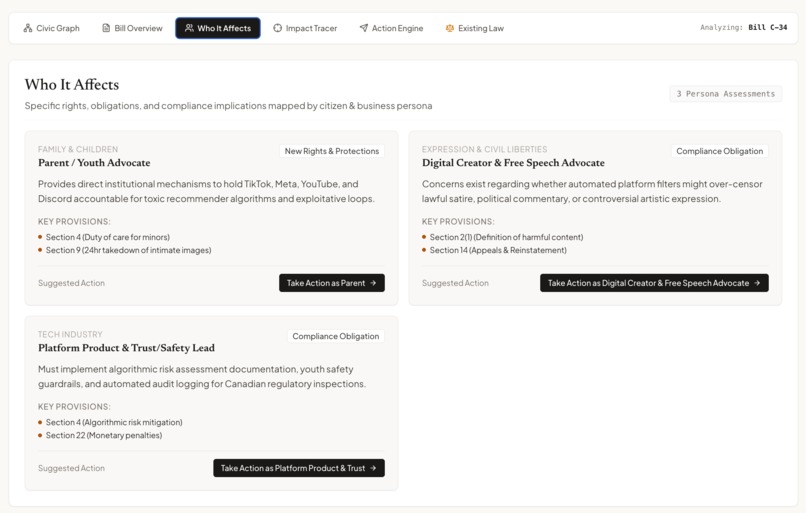Open the Civic Graph tab

[x=51, y=28]
